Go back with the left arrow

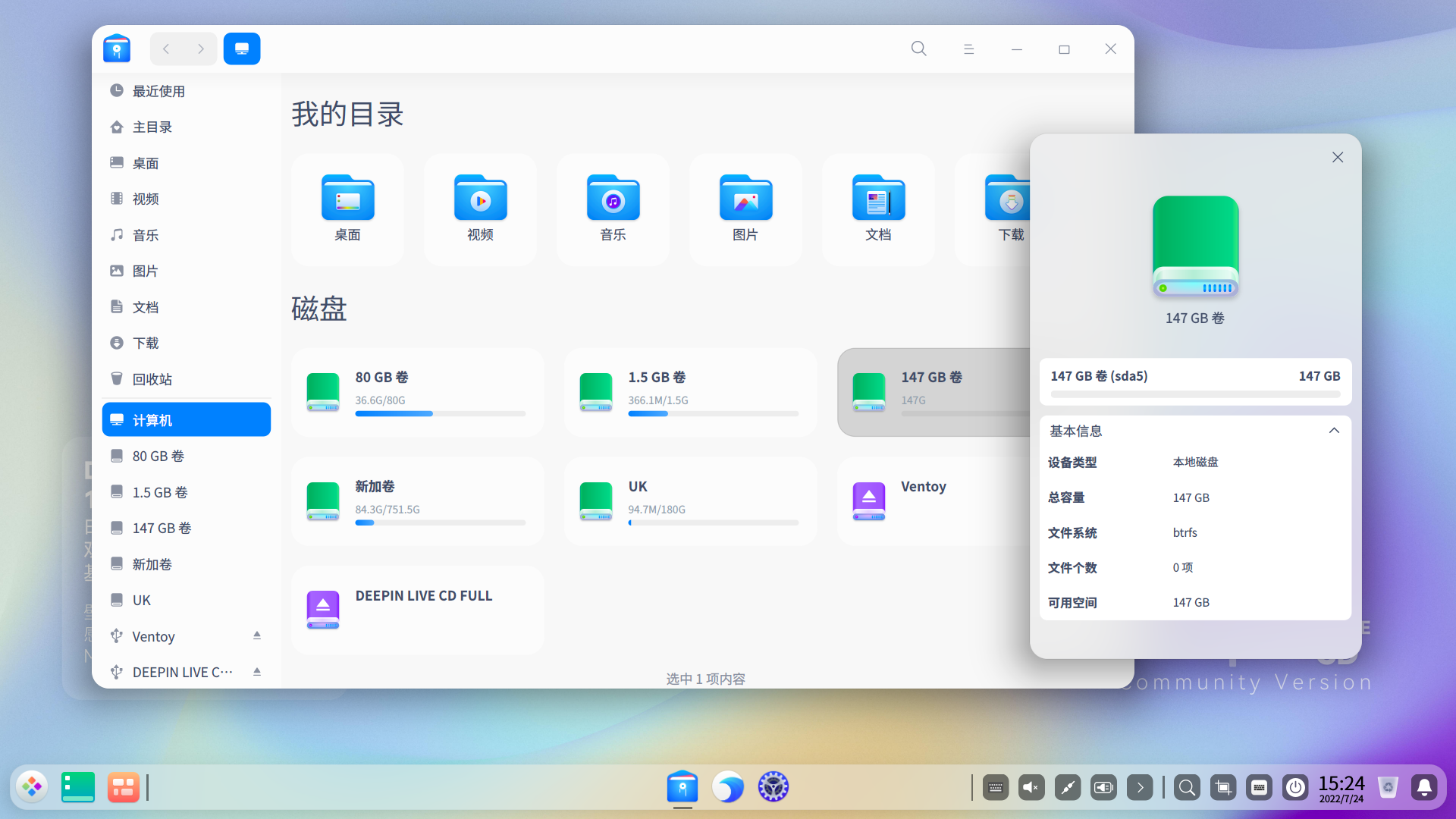tap(166, 49)
